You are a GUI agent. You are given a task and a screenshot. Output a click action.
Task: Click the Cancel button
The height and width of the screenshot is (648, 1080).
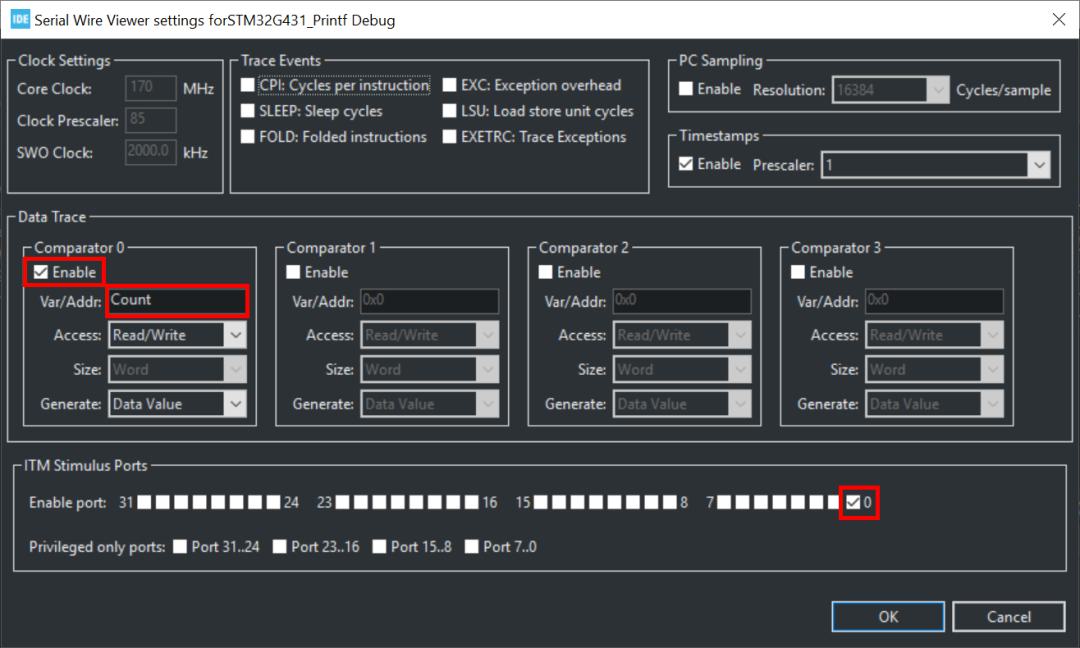[x=1009, y=616]
